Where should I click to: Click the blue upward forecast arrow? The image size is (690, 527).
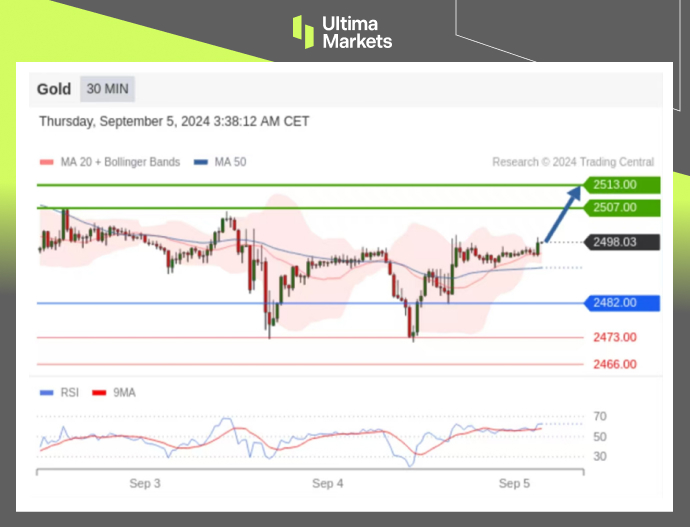tap(562, 212)
